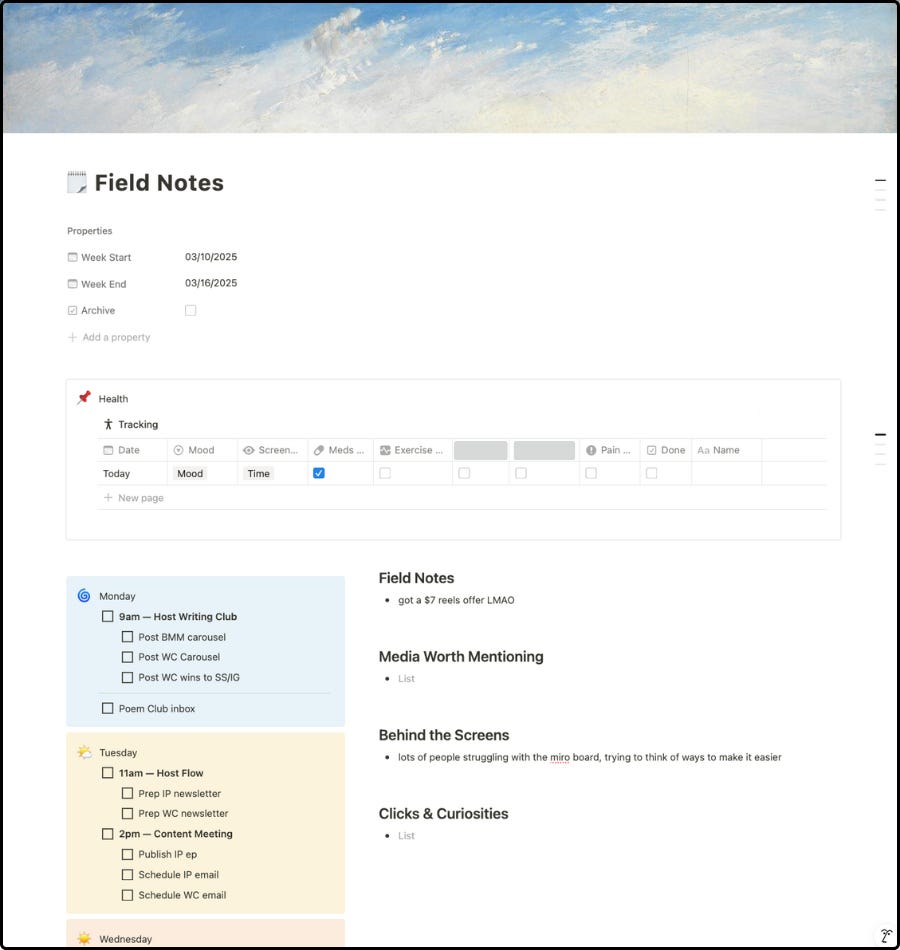Screen dimensions: 900x950
Task: Check off Post BMM carousel
Action: tap(127, 637)
